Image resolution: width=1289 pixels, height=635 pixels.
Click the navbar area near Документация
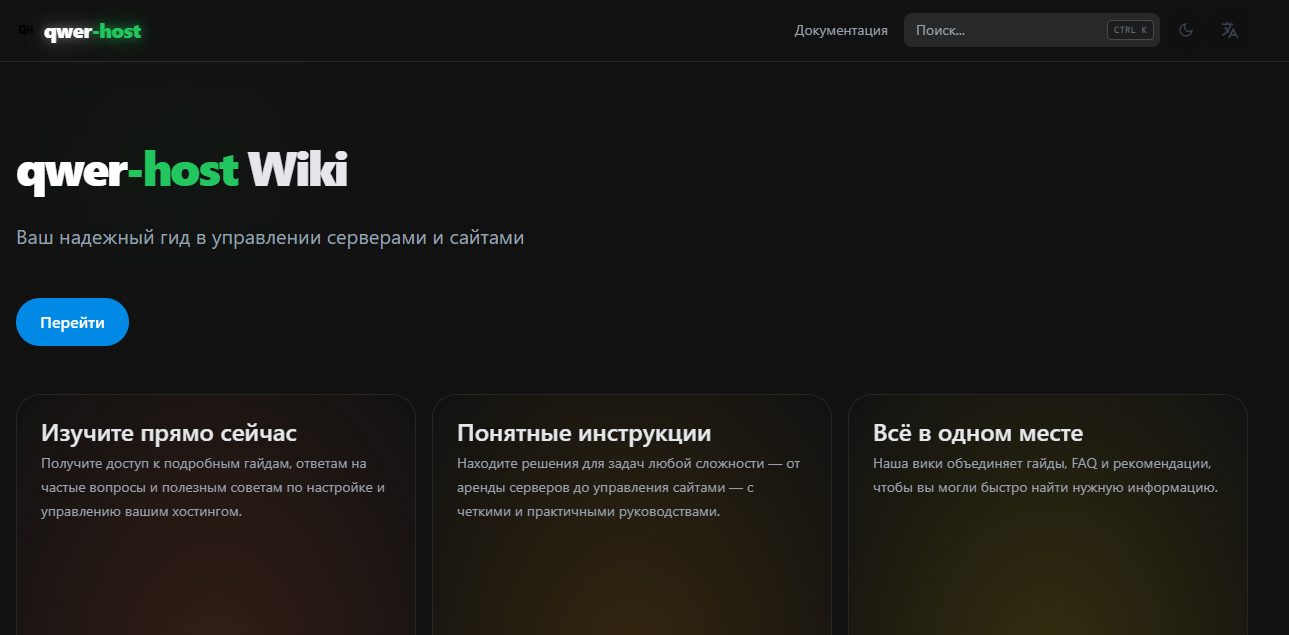[x=840, y=30]
